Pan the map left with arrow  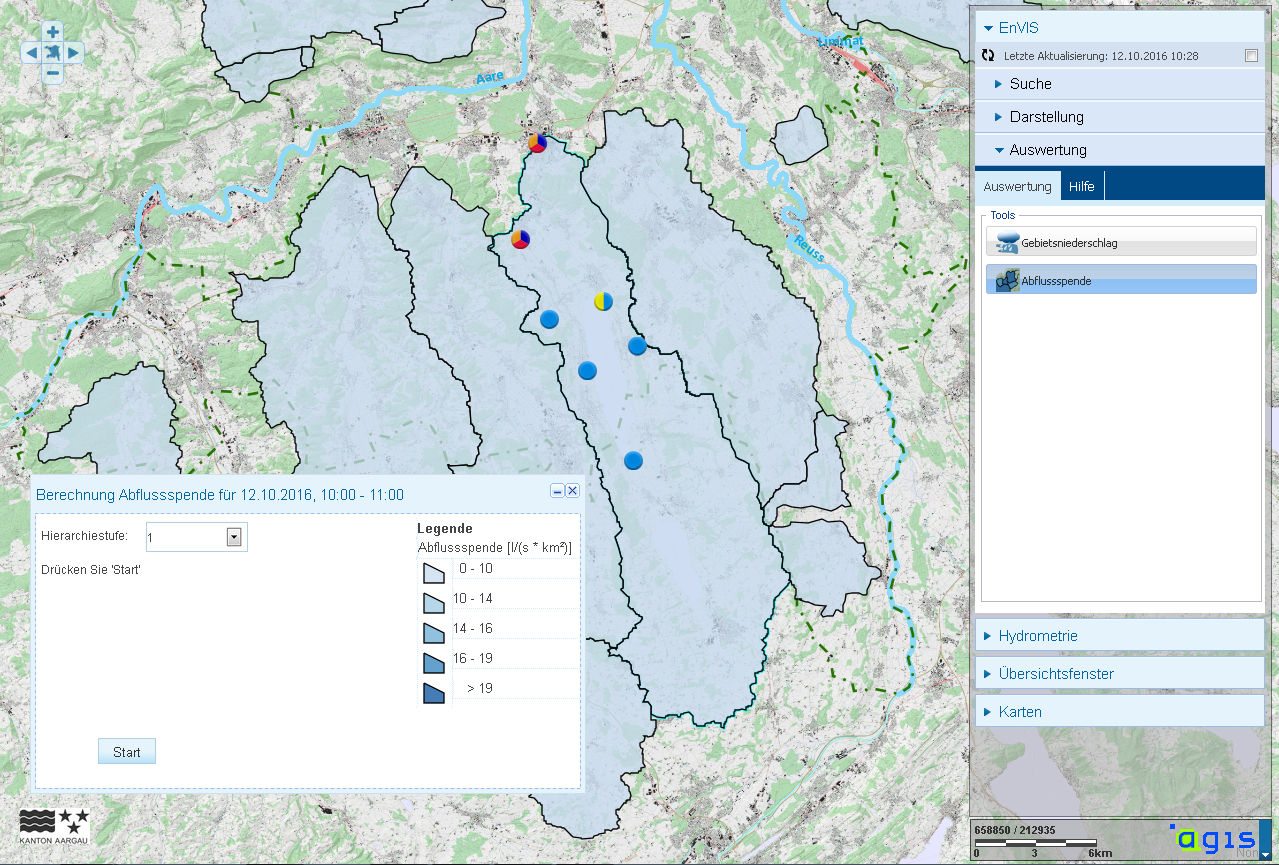[x=31, y=52]
